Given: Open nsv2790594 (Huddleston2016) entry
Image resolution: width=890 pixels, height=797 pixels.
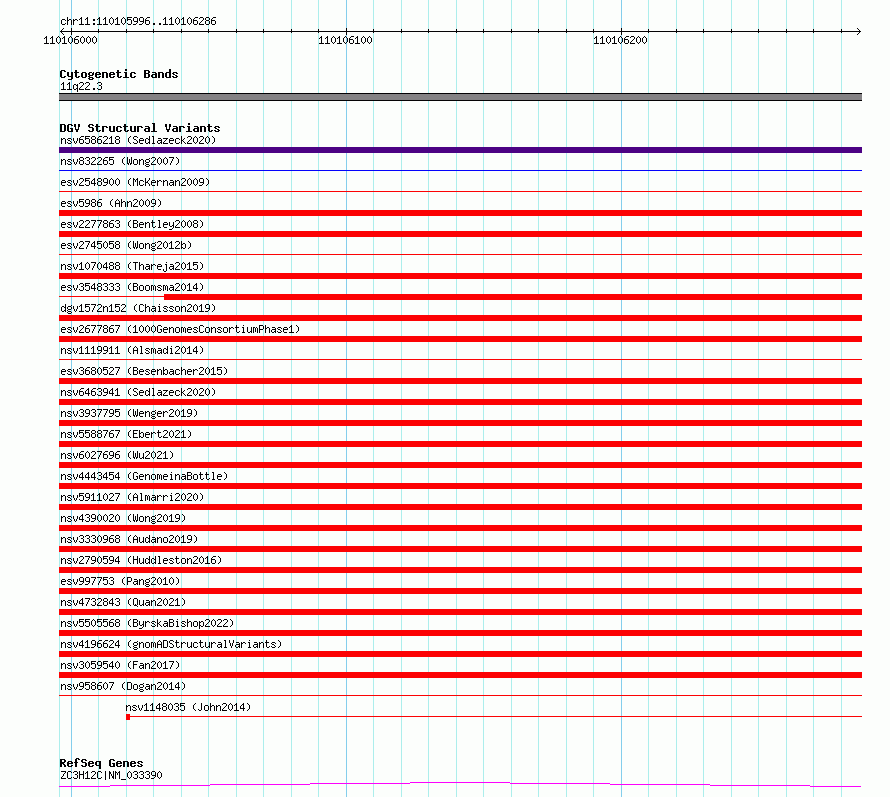Looking at the screenshot, I should point(141,560).
